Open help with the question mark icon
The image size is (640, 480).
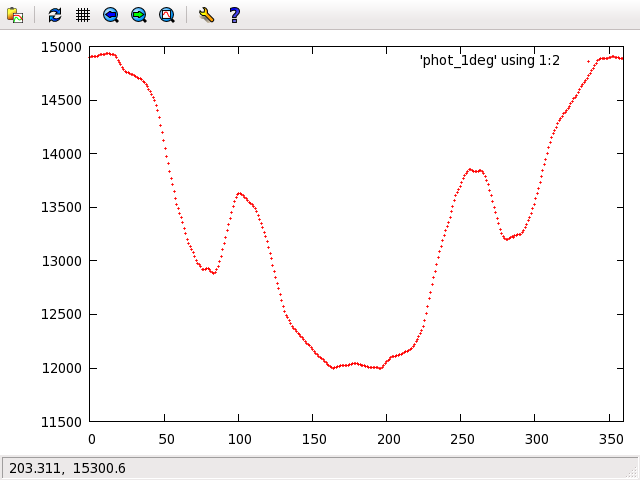click(x=234, y=15)
